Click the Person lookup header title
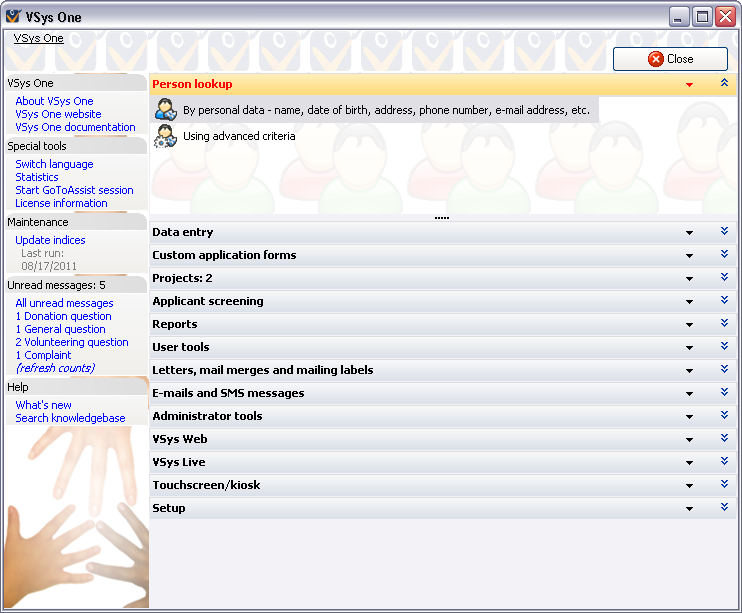 [x=192, y=84]
